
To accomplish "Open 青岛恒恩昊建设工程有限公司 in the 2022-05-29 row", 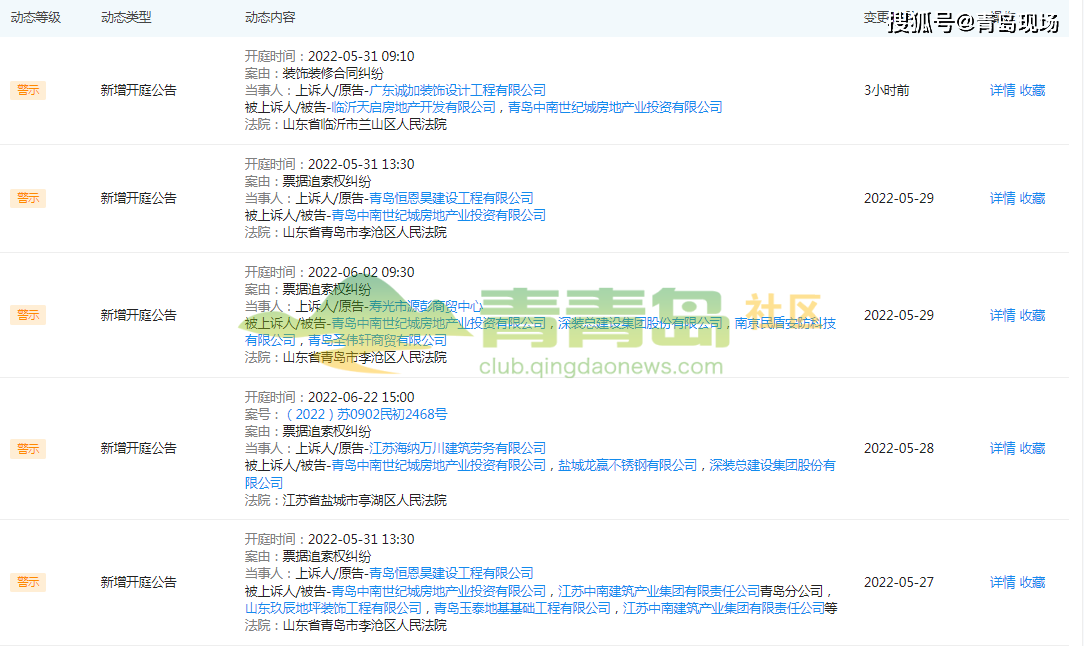I will pos(451,198).
